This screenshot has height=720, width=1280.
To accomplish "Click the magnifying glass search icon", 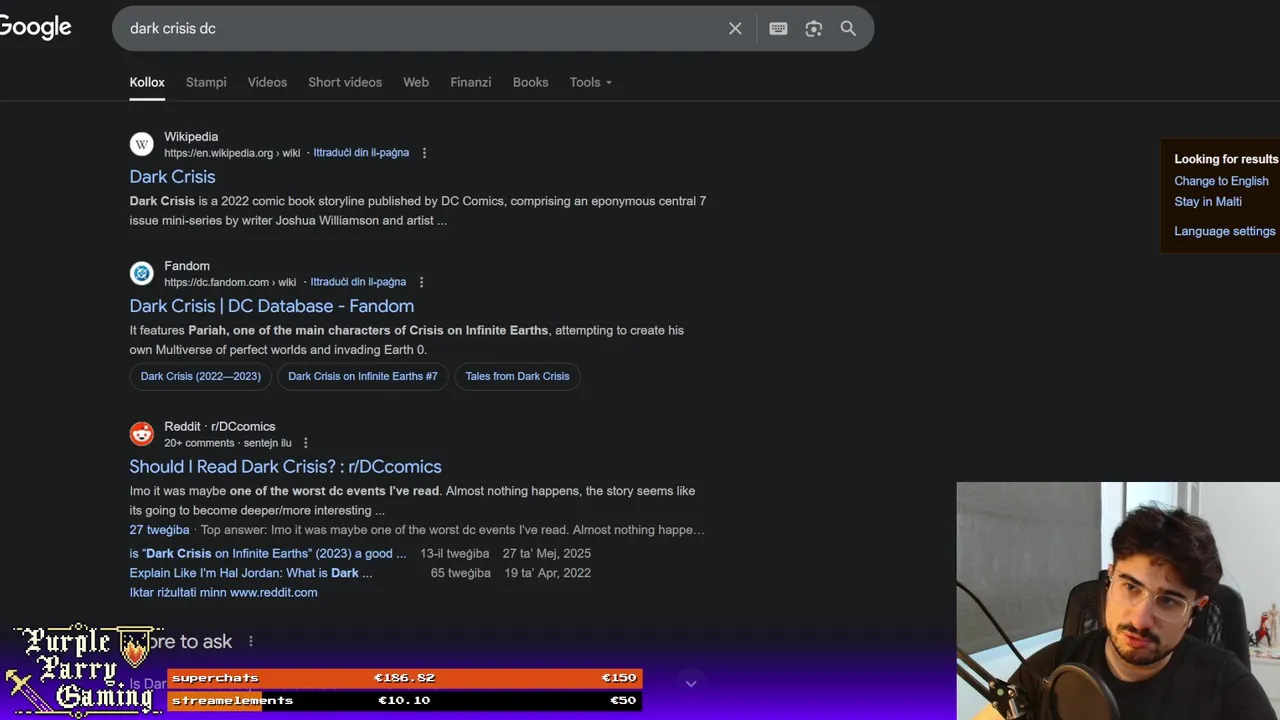I will 848,28.
